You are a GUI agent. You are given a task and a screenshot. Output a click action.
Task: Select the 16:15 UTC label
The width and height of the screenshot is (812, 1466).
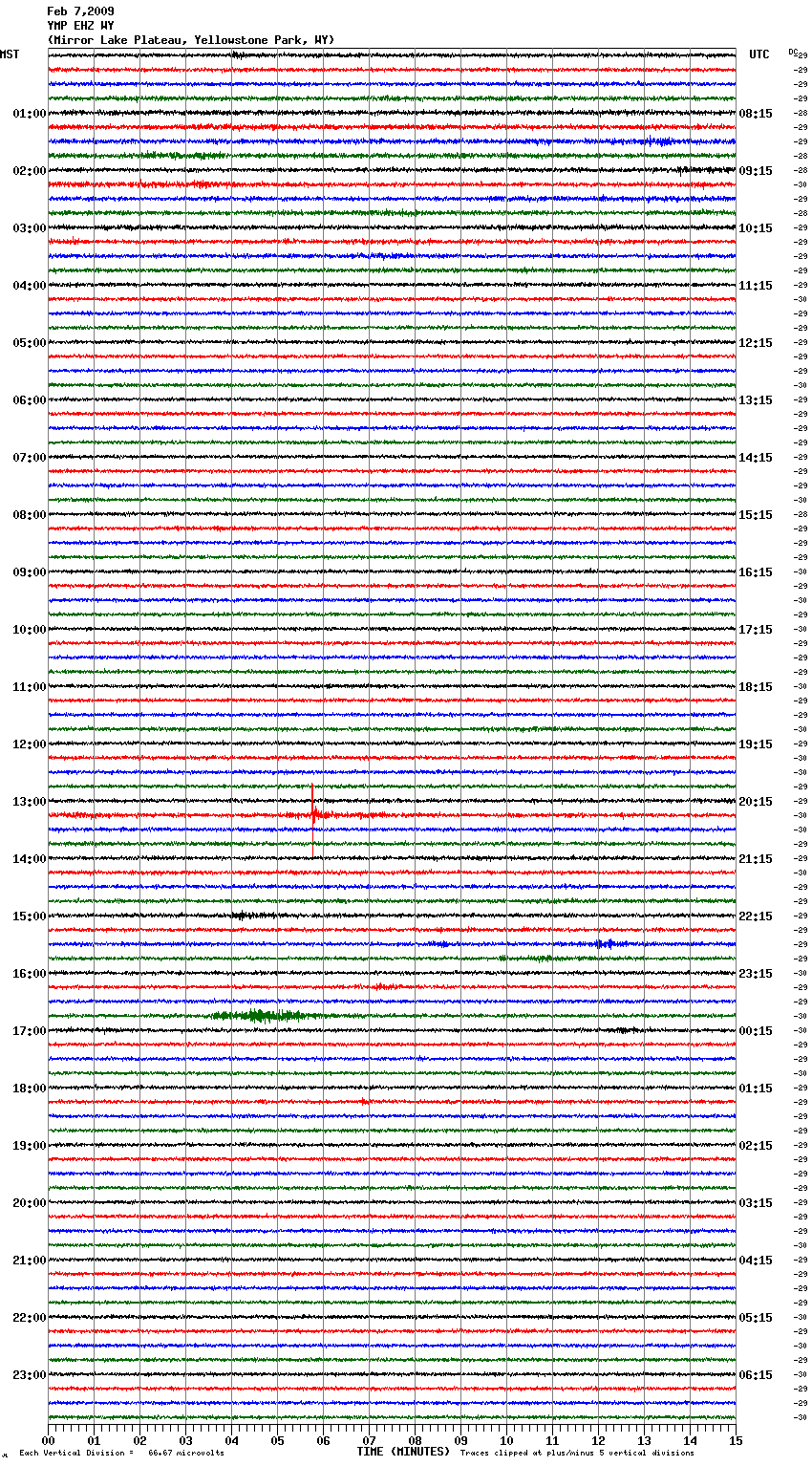[x=756, y=572]
